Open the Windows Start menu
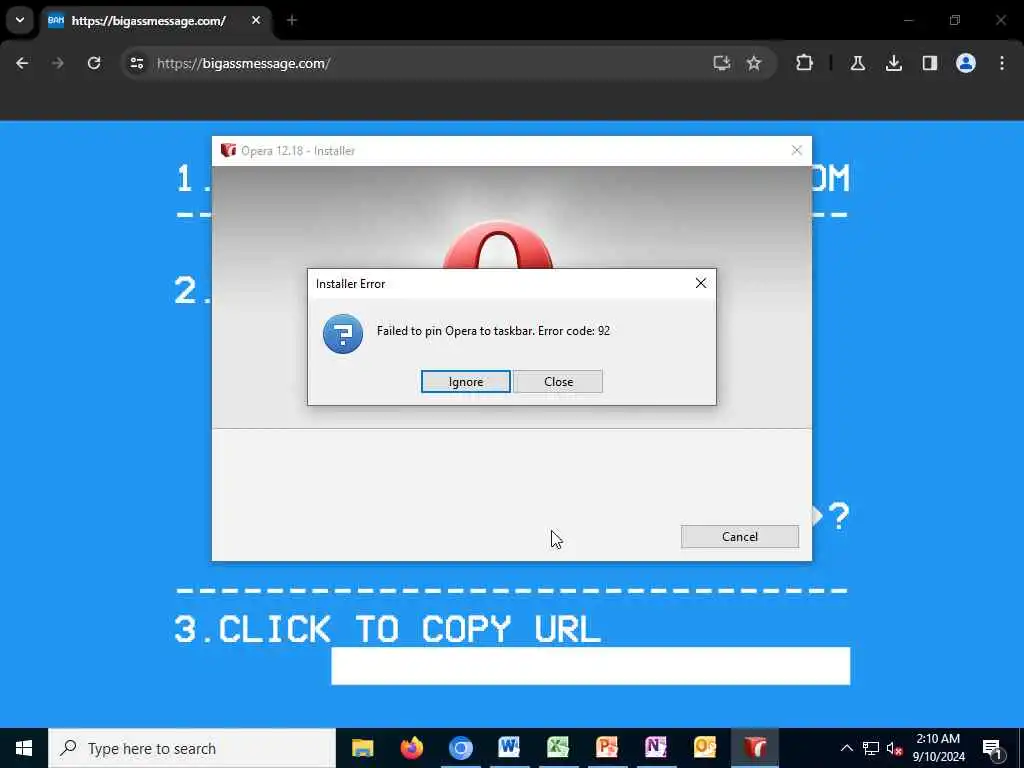Image resolution: width=1024 pixels, height=768 pixels. 24,748
